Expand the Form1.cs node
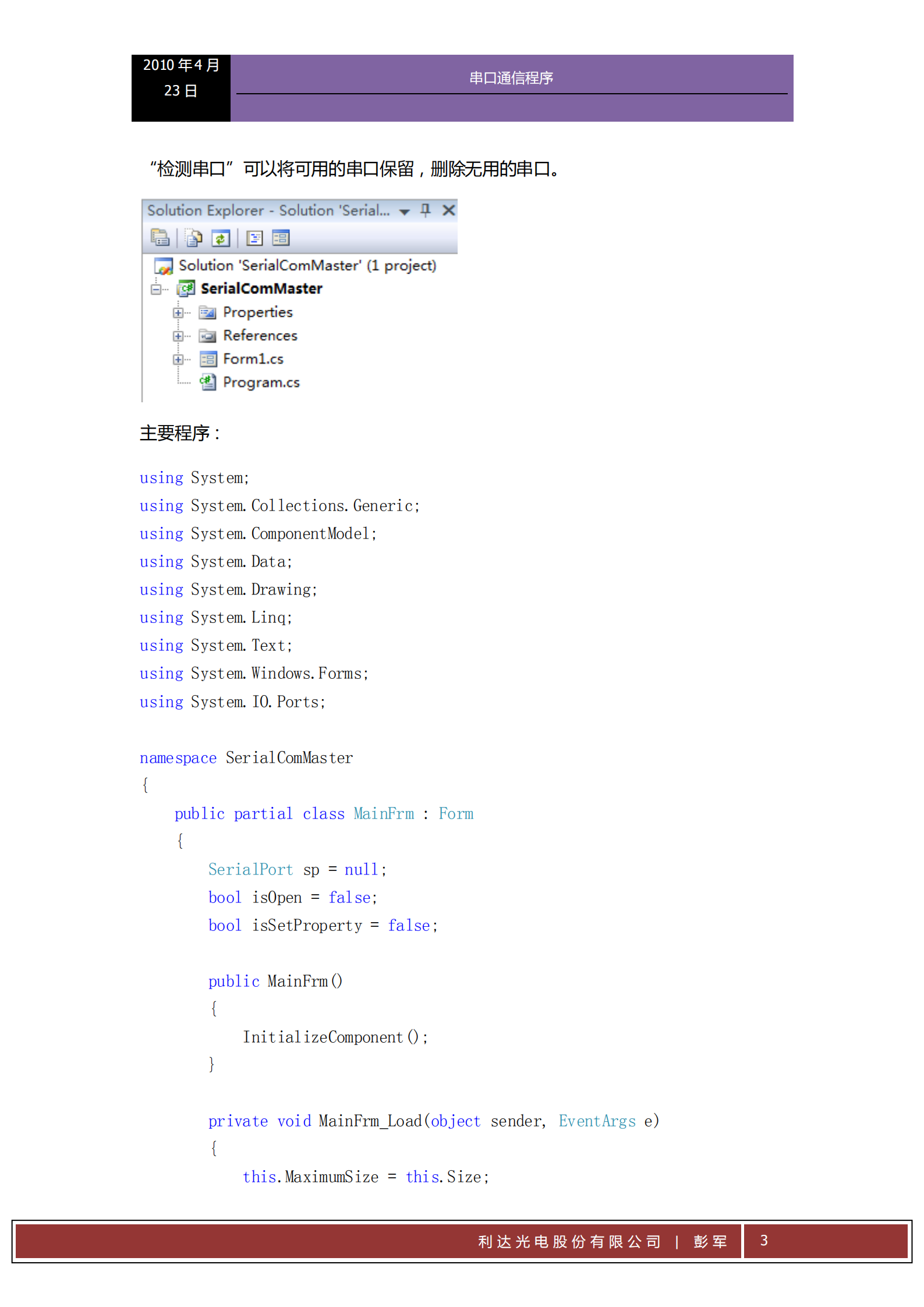The image size is (924, 1307). (x=178, y=359)
